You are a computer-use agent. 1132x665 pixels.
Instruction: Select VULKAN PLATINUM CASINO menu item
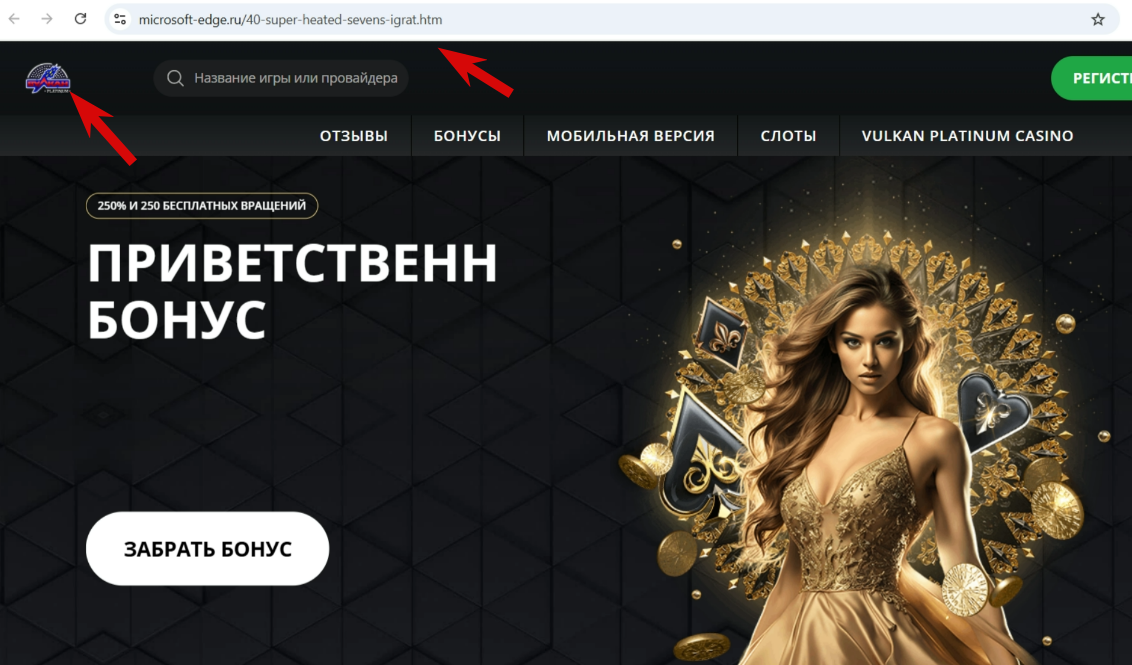click(967, 136)
